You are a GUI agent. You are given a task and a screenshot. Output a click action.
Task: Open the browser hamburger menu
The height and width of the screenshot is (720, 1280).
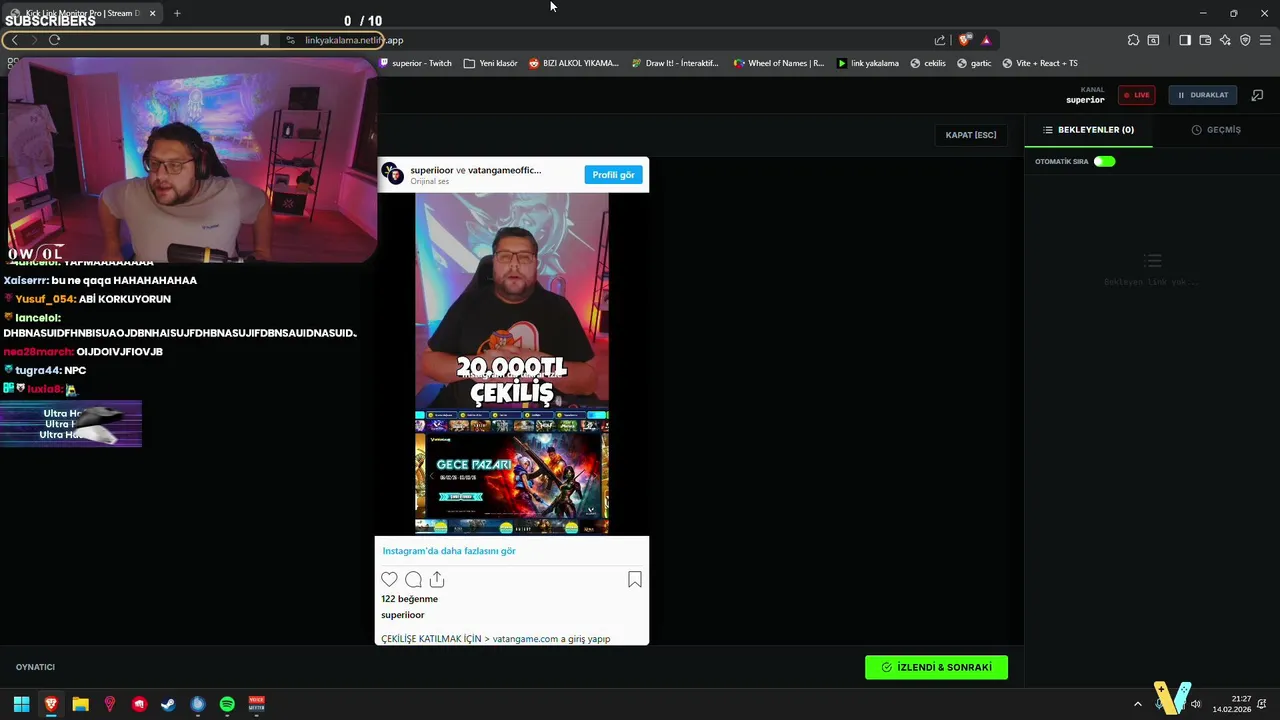[1265, 40]
